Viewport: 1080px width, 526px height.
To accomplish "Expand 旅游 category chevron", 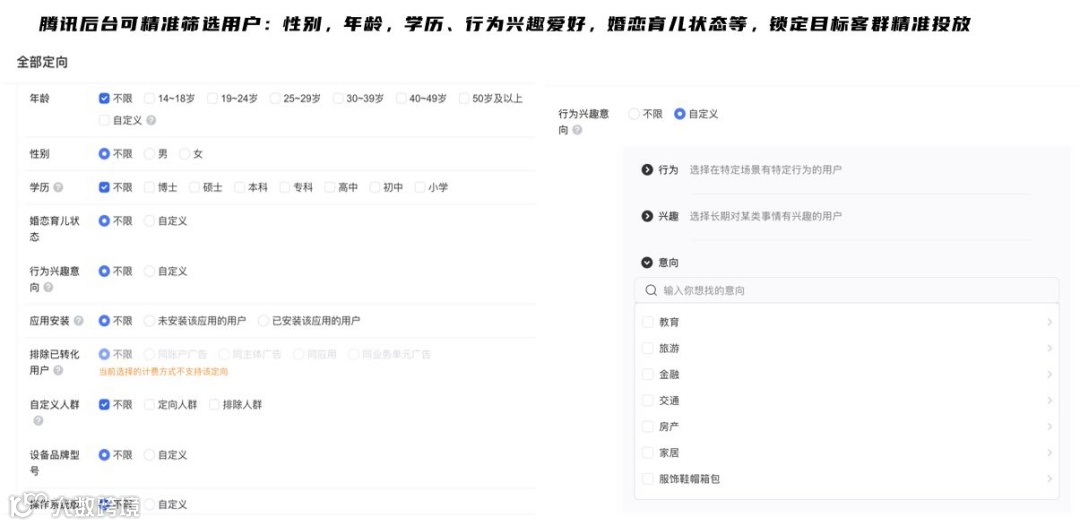I will pyautogui.click(x=1050, y=348).
